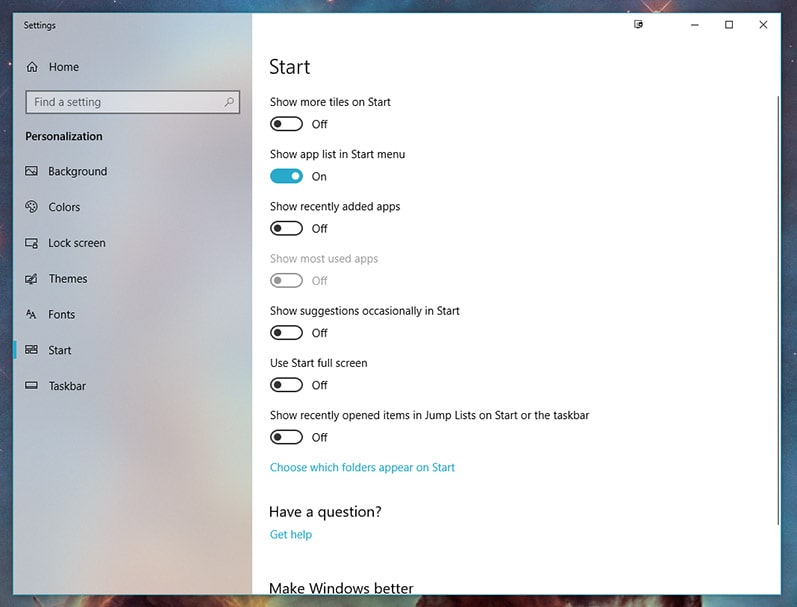Click the 'Have a question?' heading
The image size is (797, 607).
(x=325, y=512)
